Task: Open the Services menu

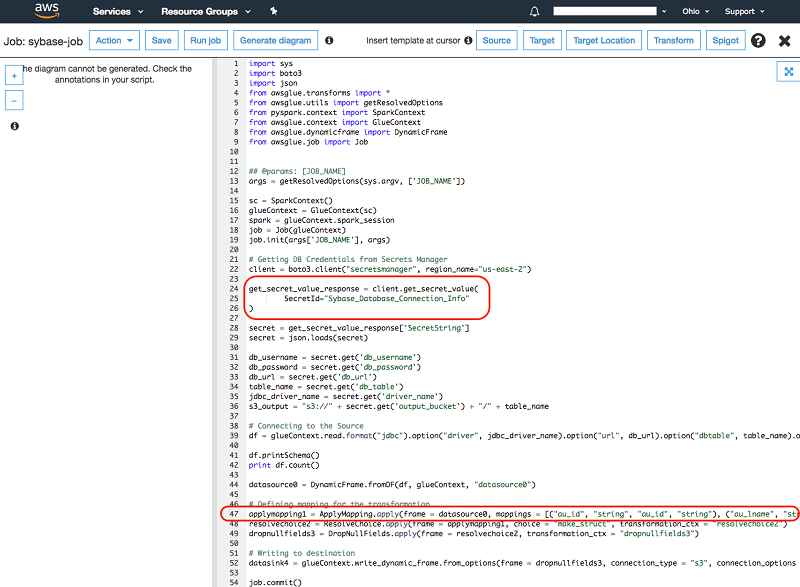Action: (x=118, y=12)
